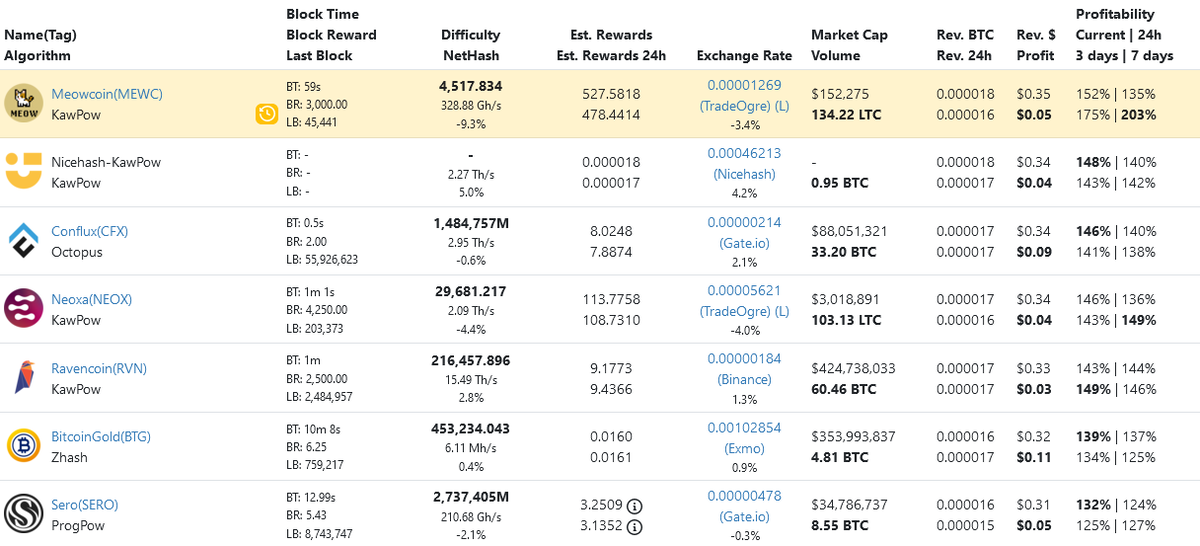
Task: Click the Rev. BTC column header
Action: pos(964,35)
